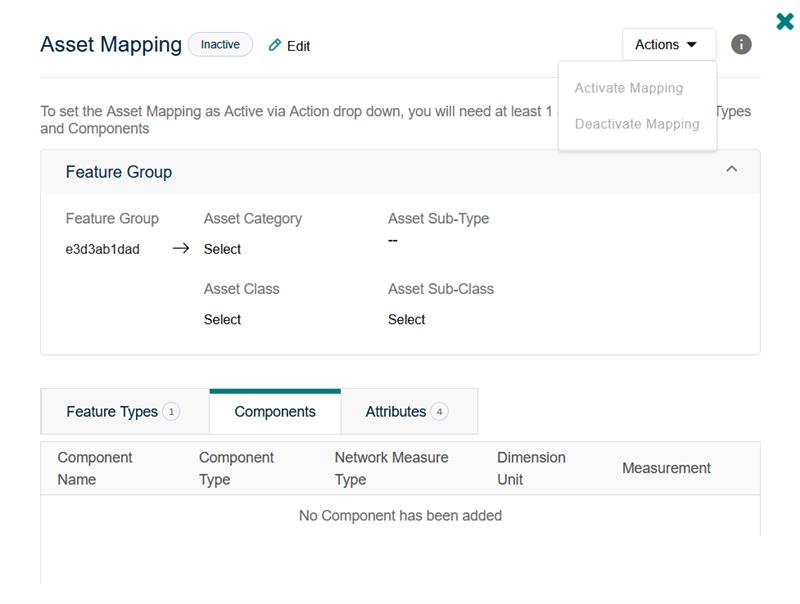This screenshot has height=604, width=800.
Task: Click the Feature Types count badge
Action: tap(171, 412)
